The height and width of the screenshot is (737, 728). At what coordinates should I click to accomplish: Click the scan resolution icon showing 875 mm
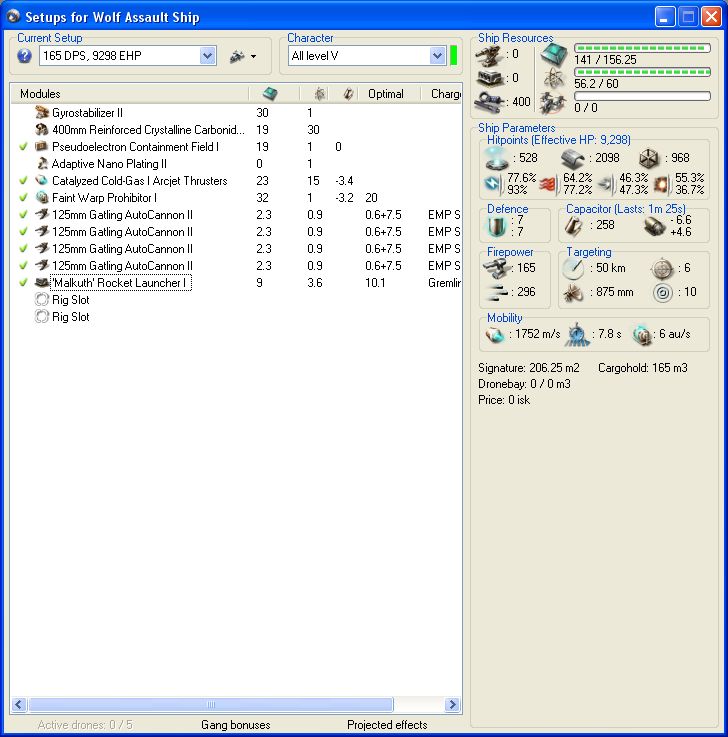tap(573, 293)
